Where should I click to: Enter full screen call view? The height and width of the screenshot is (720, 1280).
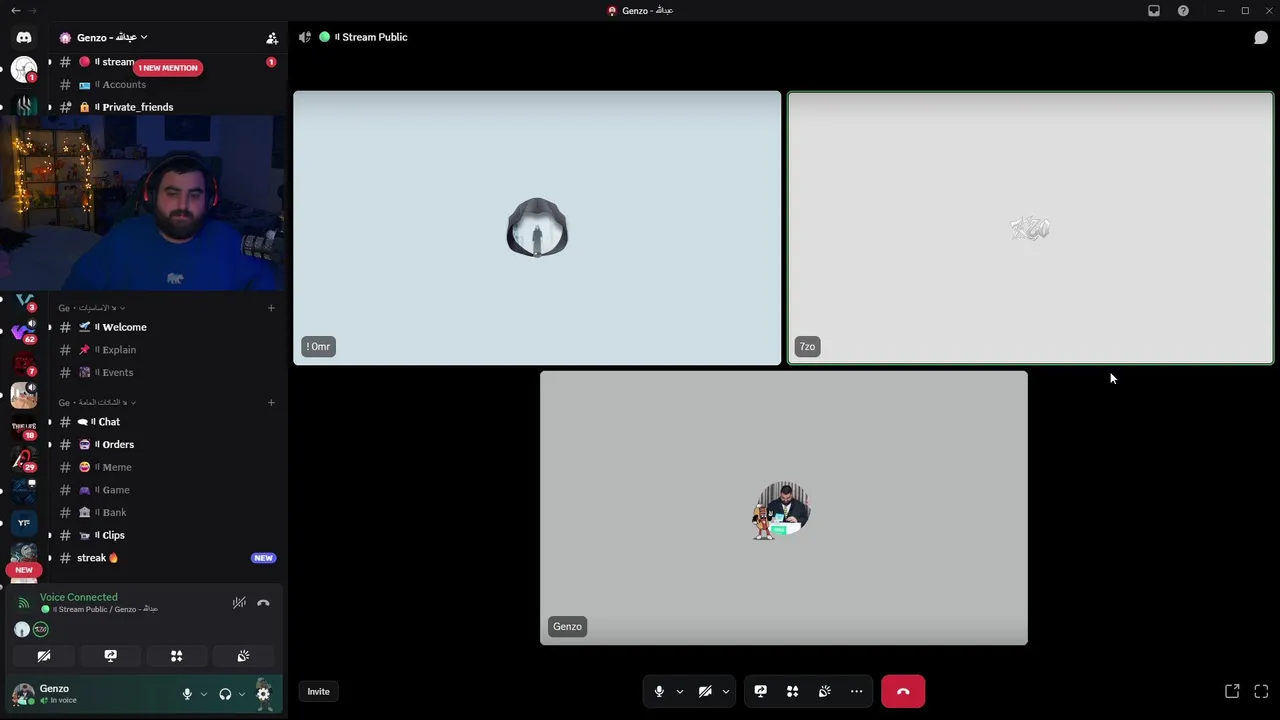[x=1261, y=691]
